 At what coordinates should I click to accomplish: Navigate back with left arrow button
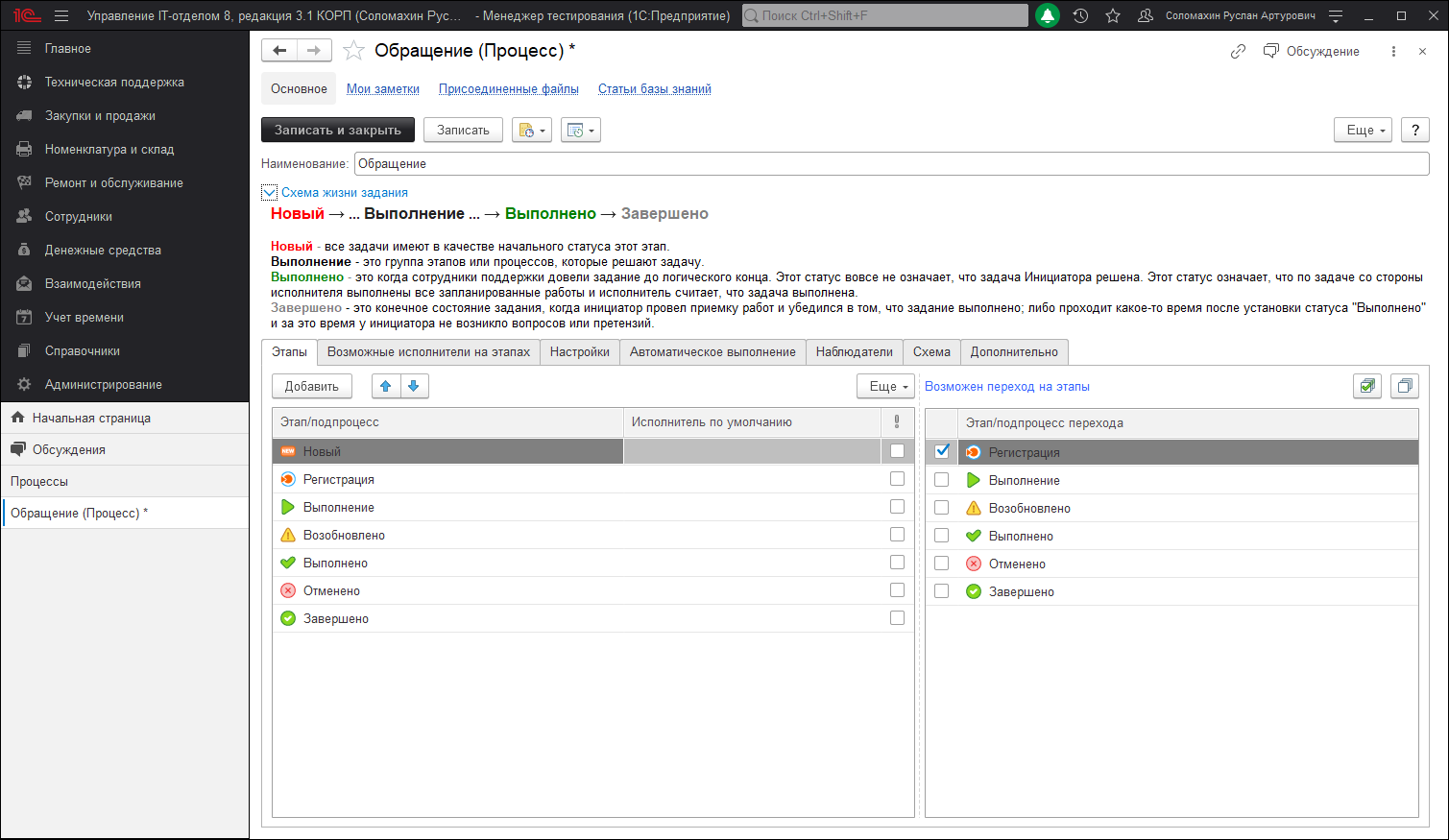pos(279,51)
